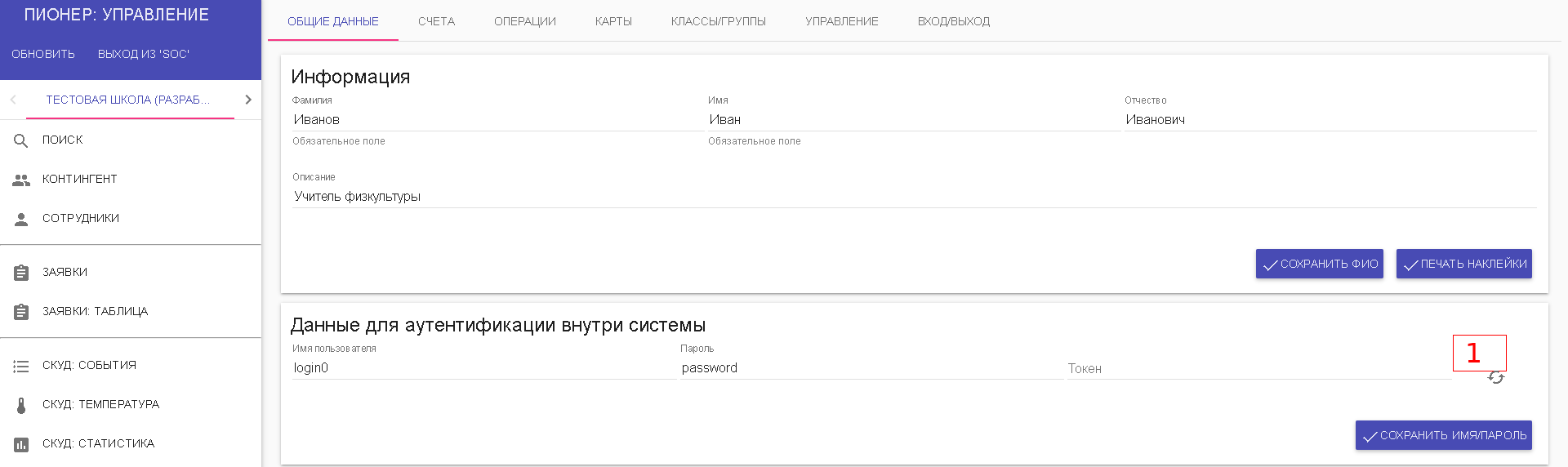The height and width of the screenshot is (467, 1568).
Task: Click the Информация heading
Action: (350, 77)
